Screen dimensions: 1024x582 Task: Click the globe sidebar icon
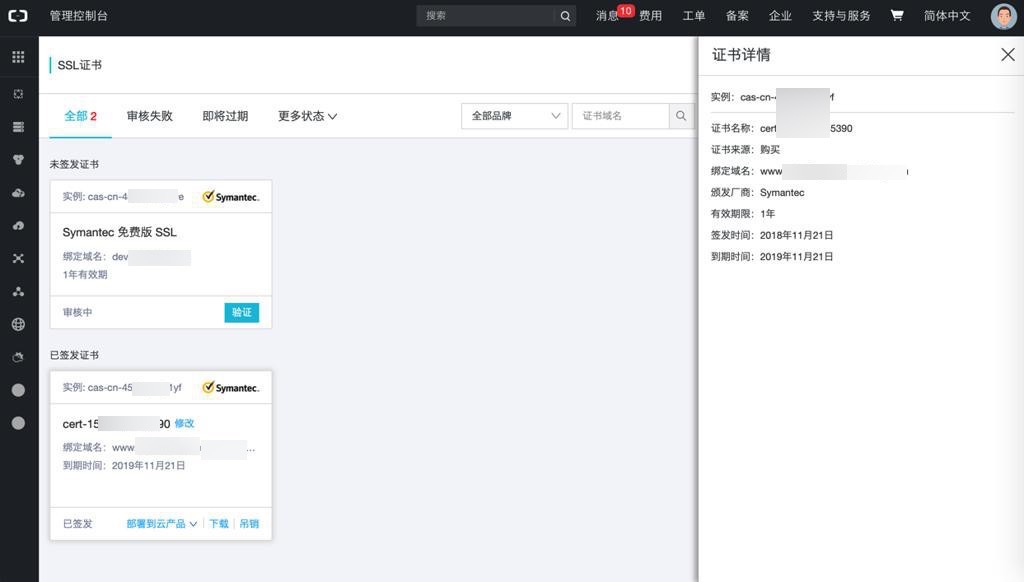(18, 324)
